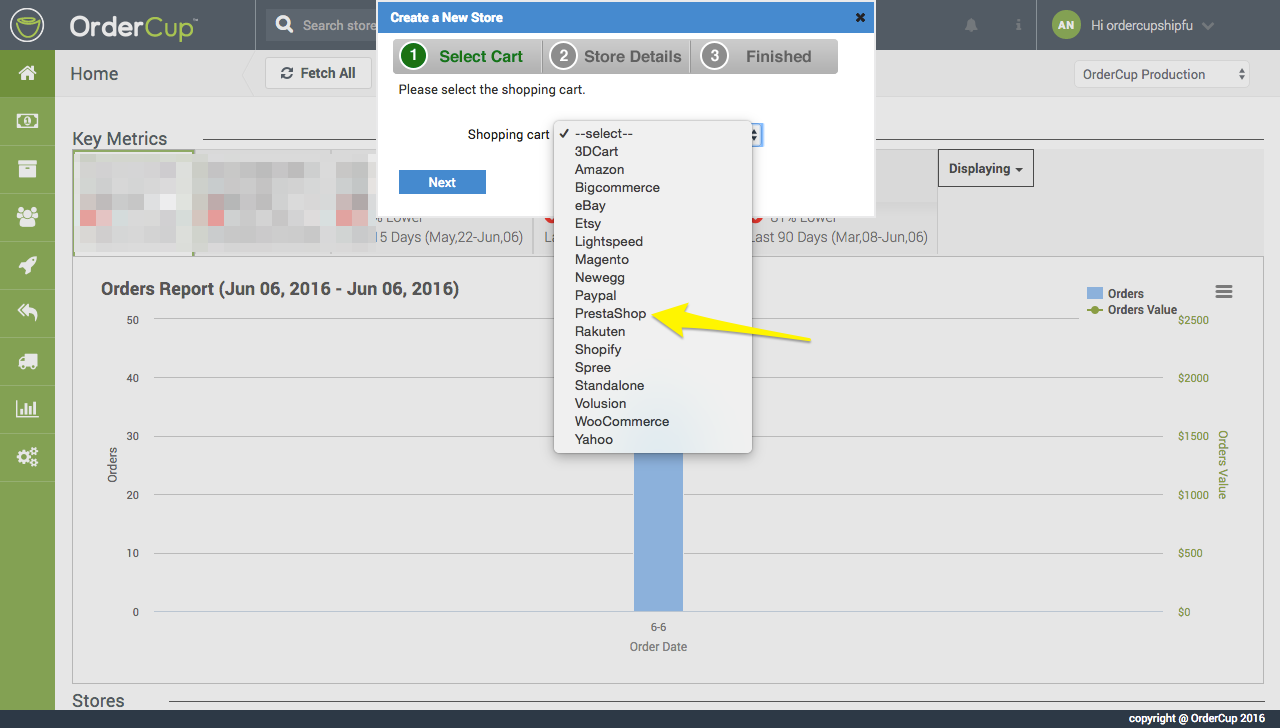Choose Rakuten from the cart list
Image resolution: width=1280 pixels, height=728 pixels.
653,331
